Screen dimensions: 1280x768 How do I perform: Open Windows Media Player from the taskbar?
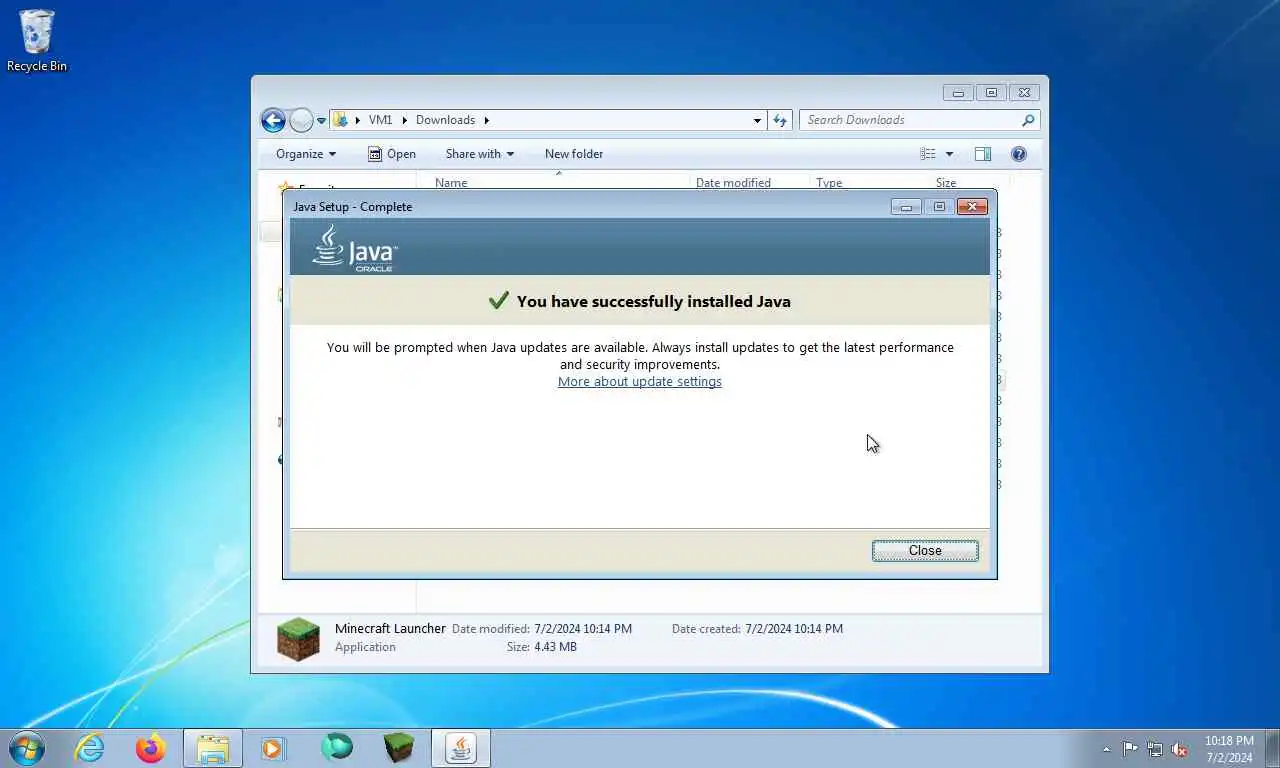click(x=273, y=748)
